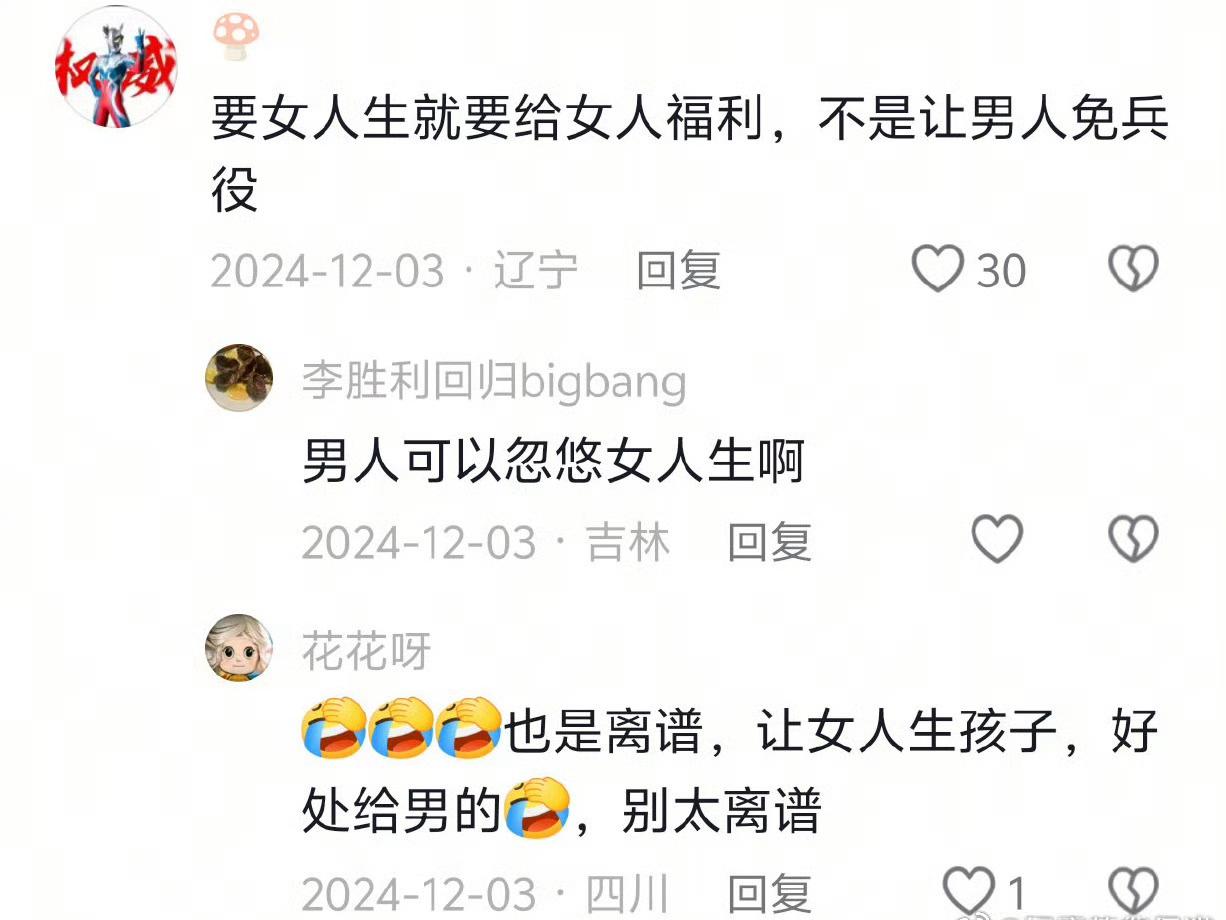
Task: Dislike the top comment from 辽宁
Action: point(1133,269)
